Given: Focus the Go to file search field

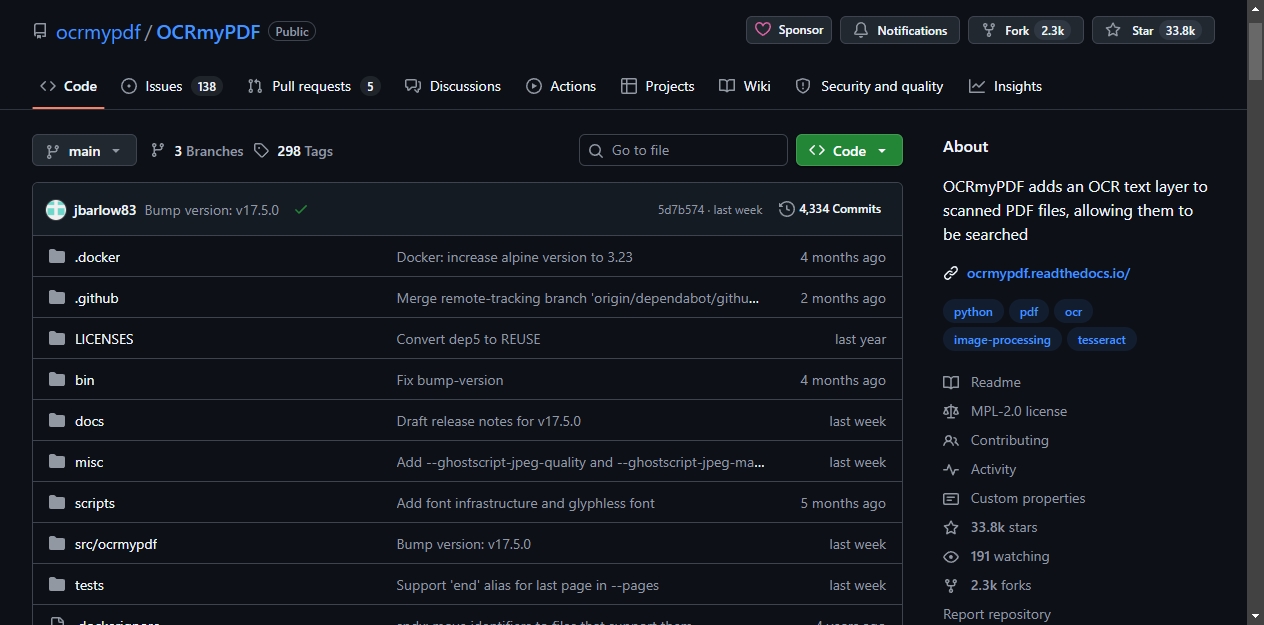Looking at the screenshot, I should pos(683,150).
